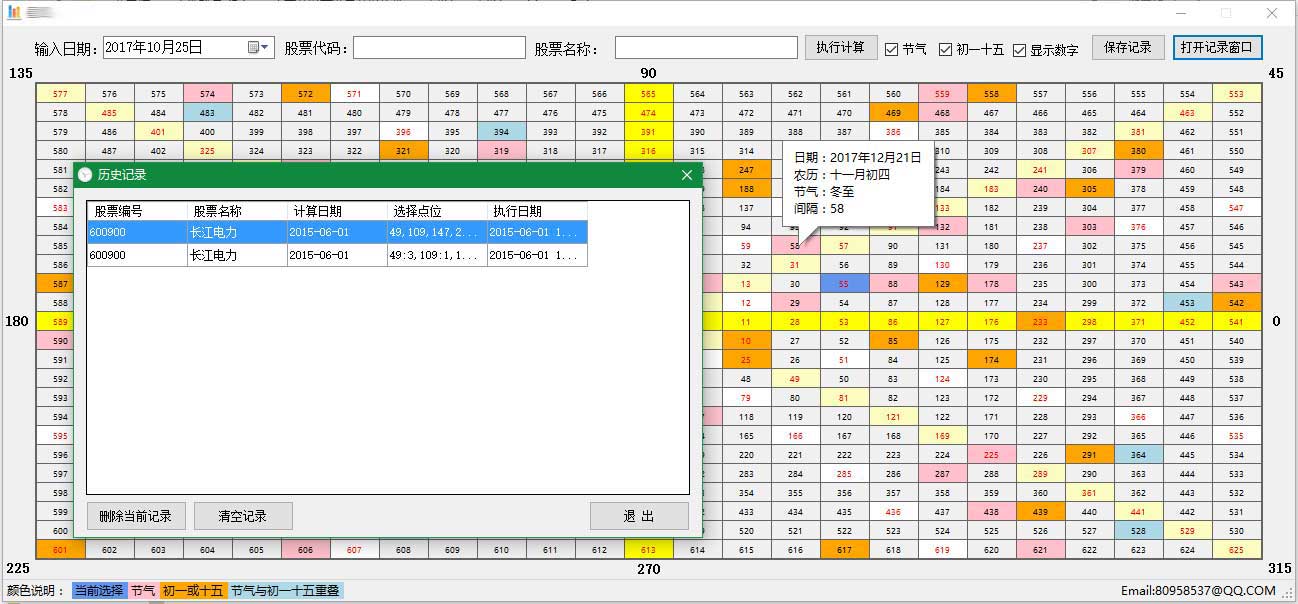Viewport: 1298px width, 604px height.
Task: Select record row with points 49:3,109:1
Action: [337, 255]
